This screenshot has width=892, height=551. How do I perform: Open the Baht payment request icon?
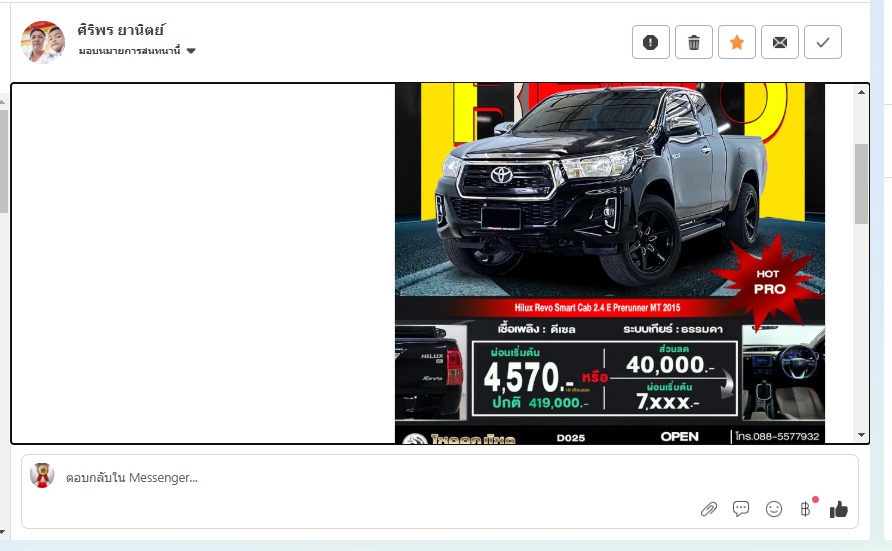(x=806, y=508)
